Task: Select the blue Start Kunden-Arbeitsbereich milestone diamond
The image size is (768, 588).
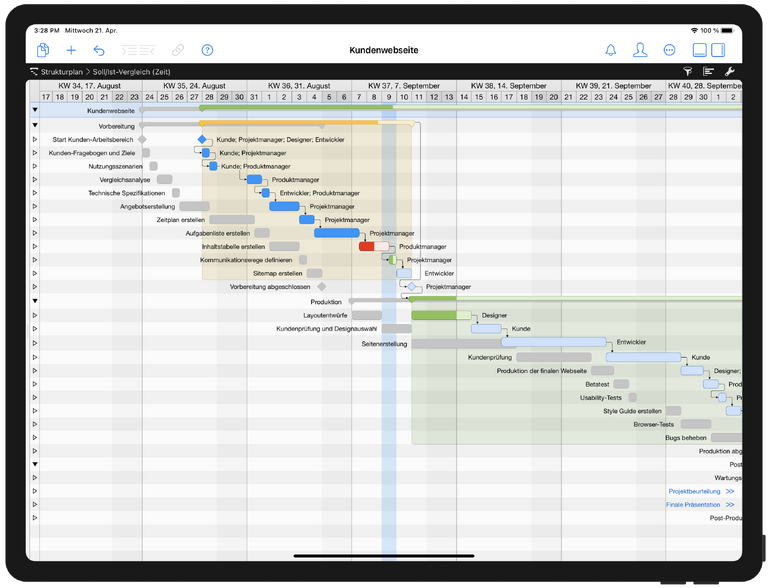Action: 202,140
